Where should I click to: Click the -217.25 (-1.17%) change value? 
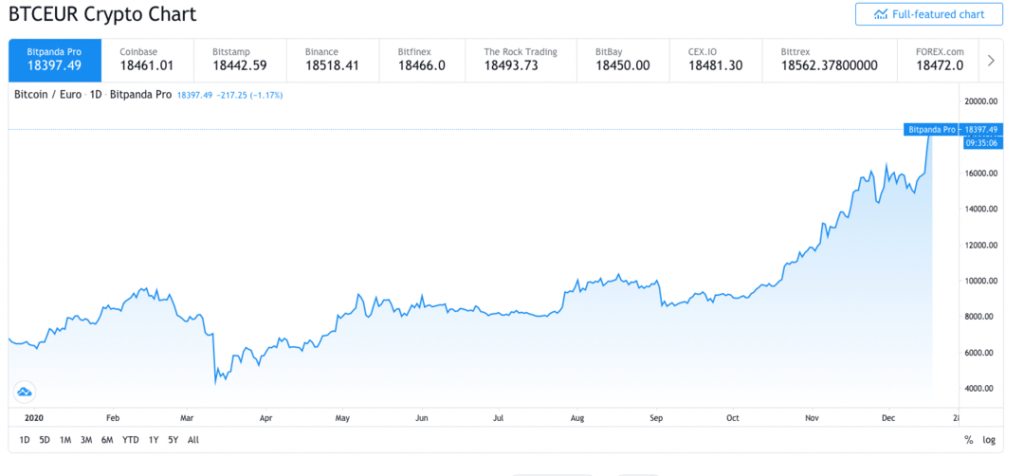point(250,95)
